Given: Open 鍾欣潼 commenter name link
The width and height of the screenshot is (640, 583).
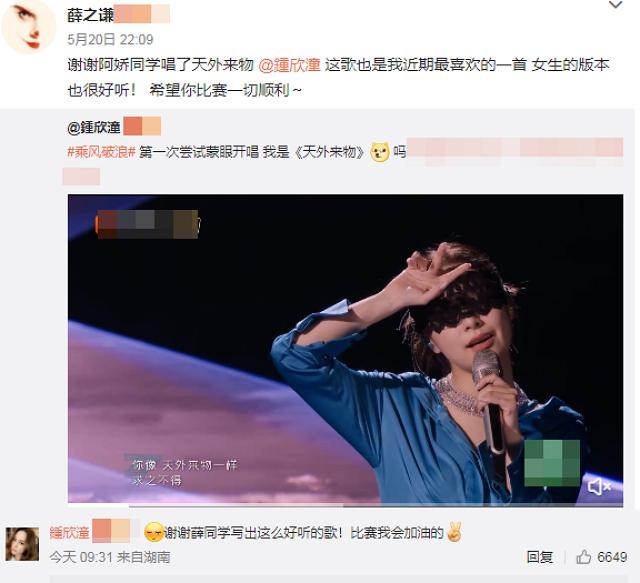Looking at the screenshot, I should click(x=69, y=533).
